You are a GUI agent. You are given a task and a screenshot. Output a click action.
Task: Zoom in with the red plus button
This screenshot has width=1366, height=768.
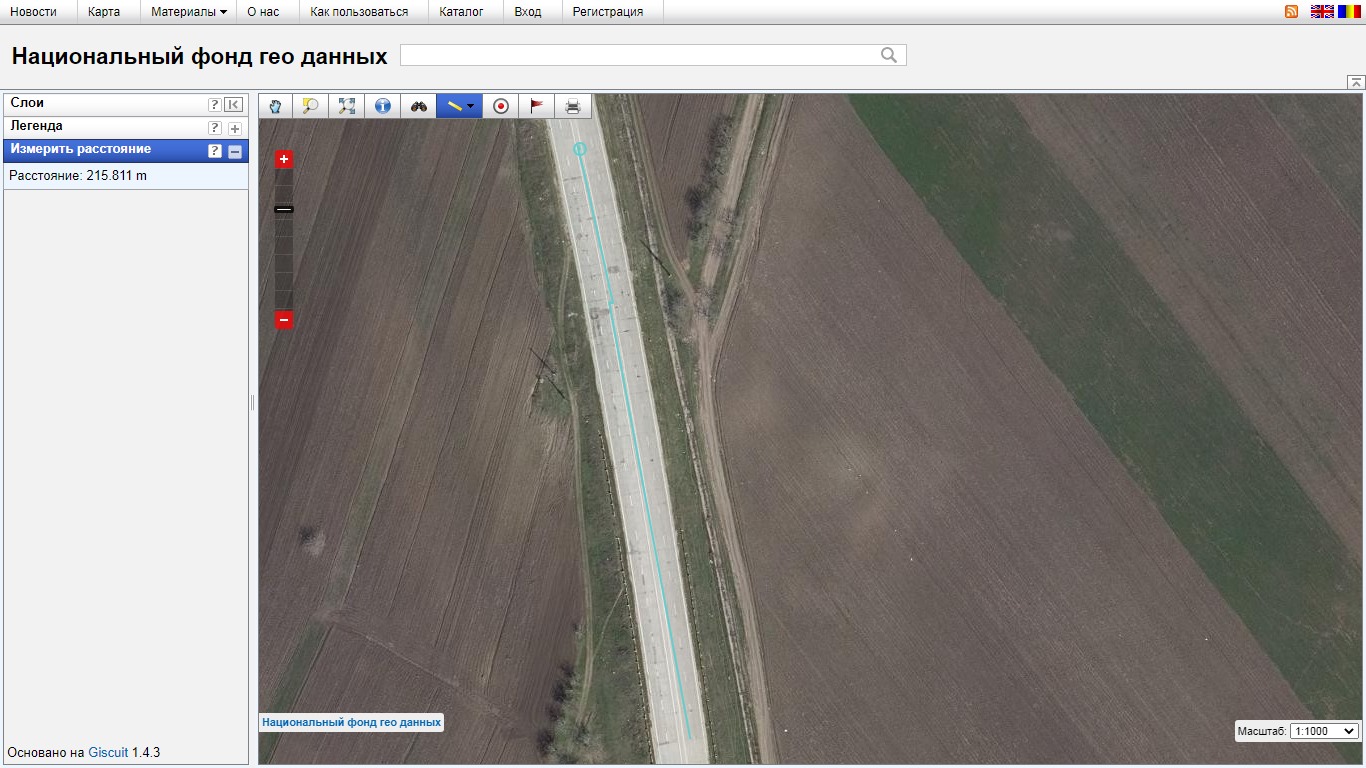coord(284,159)
